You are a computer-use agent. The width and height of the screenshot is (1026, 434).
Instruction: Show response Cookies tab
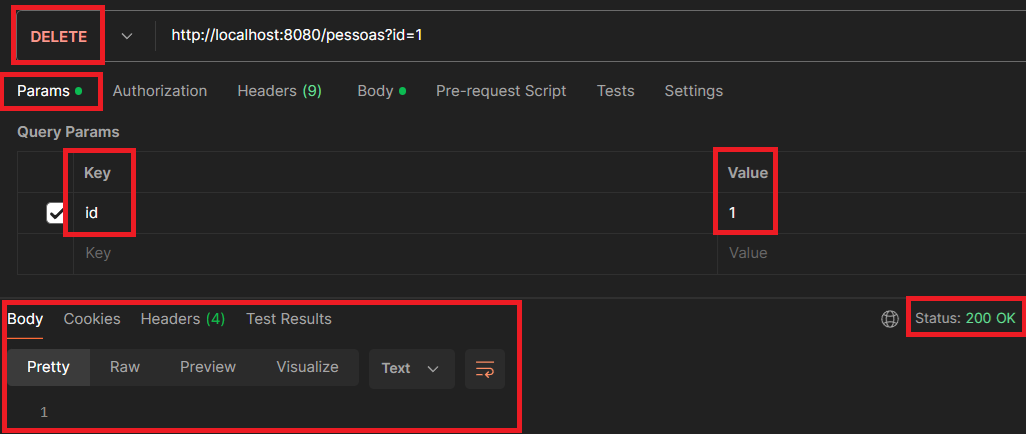click(92, 319)
